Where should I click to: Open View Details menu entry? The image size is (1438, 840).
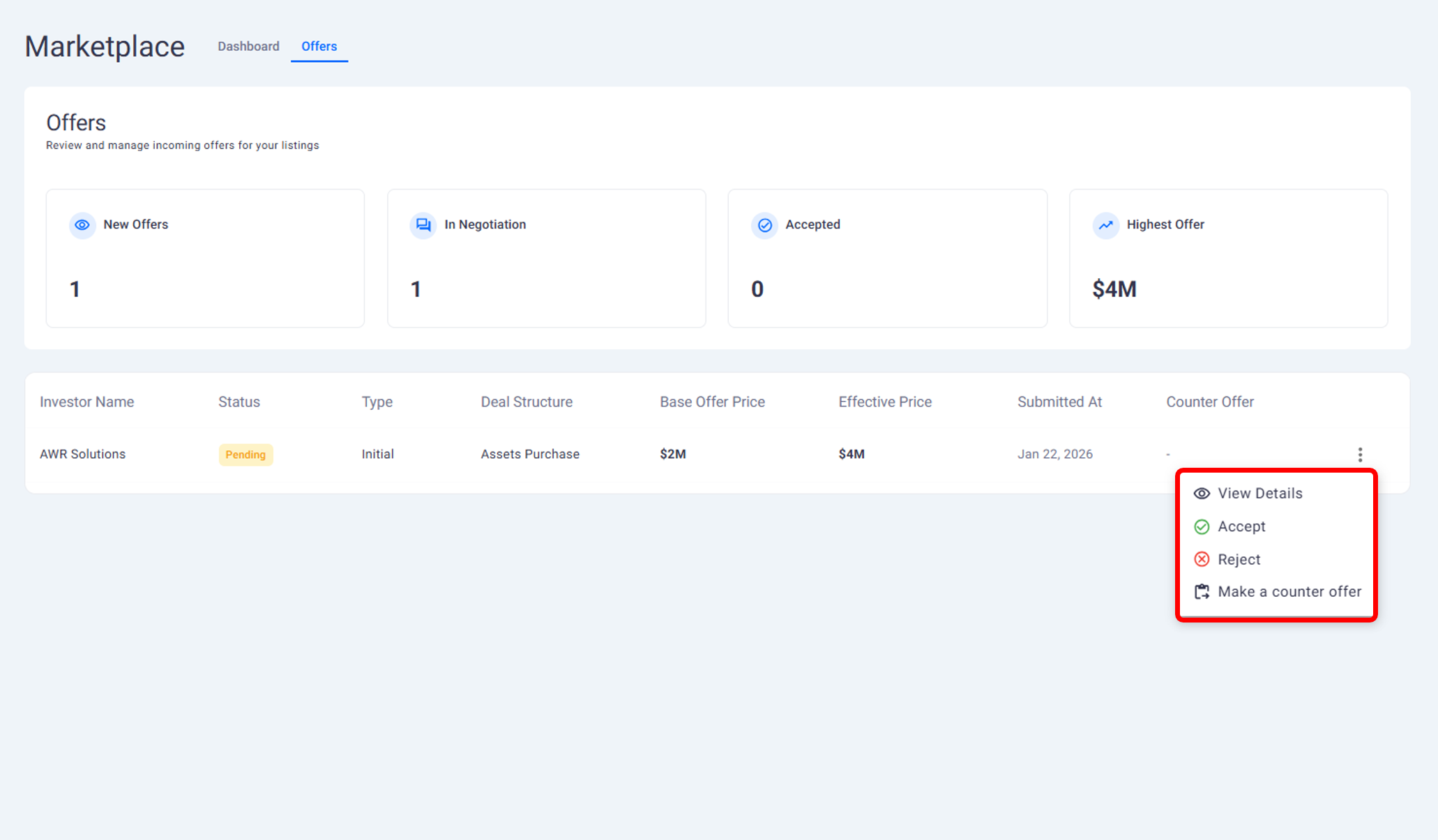(1259, 494)
